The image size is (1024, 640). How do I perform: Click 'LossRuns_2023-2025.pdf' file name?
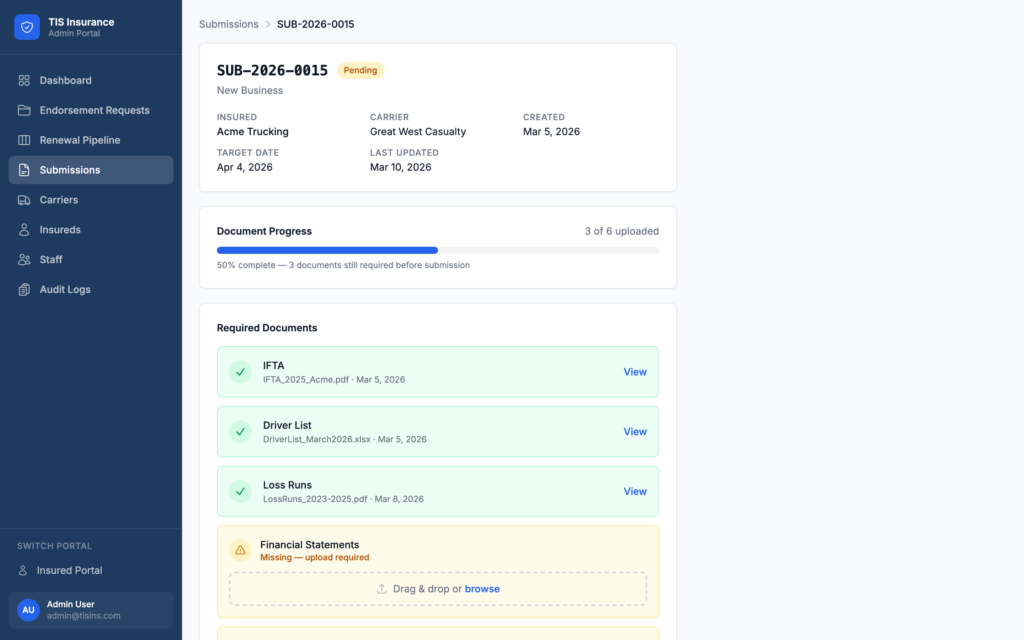click(315, 499)
